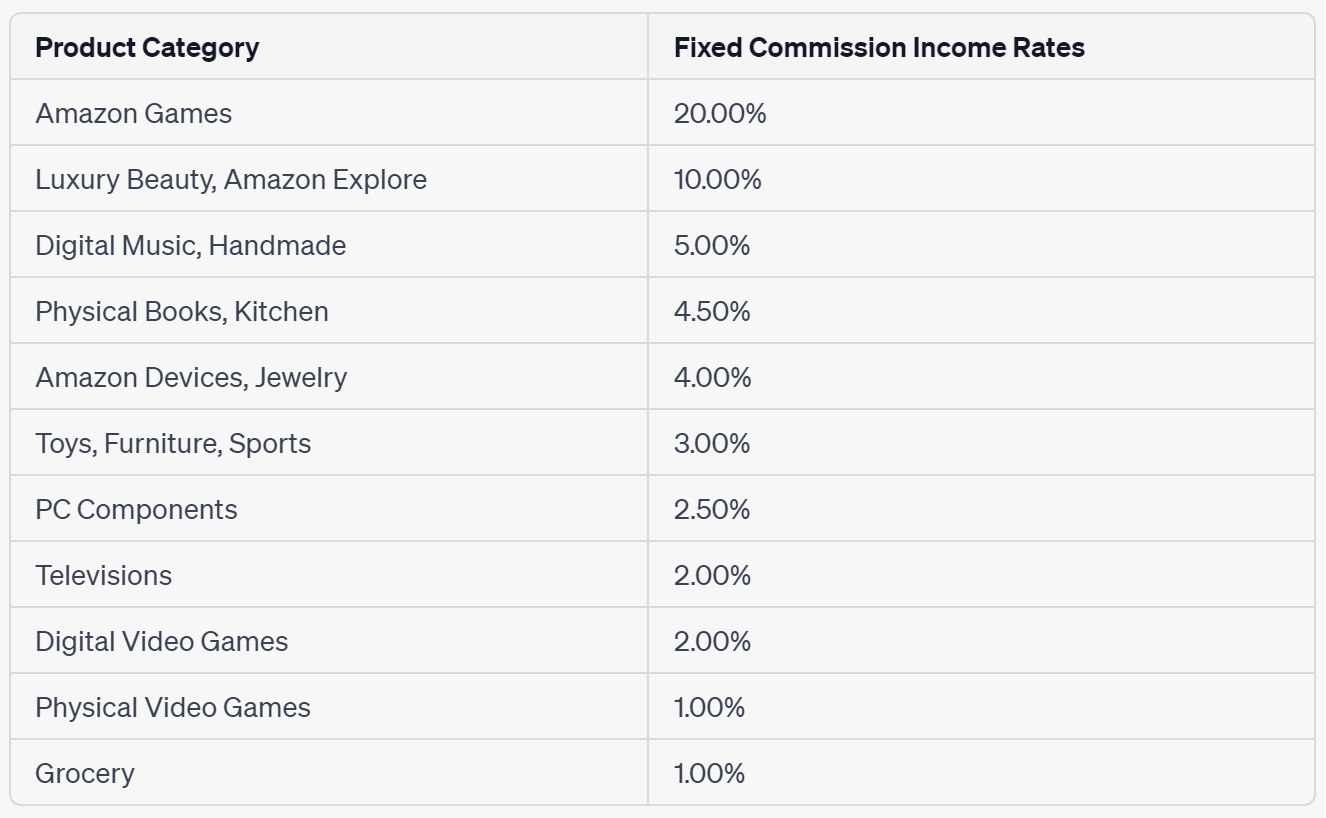Screen dimensions: 1326x818
Task: Select the Digital Video Games cell
Action: coord(162,641)
